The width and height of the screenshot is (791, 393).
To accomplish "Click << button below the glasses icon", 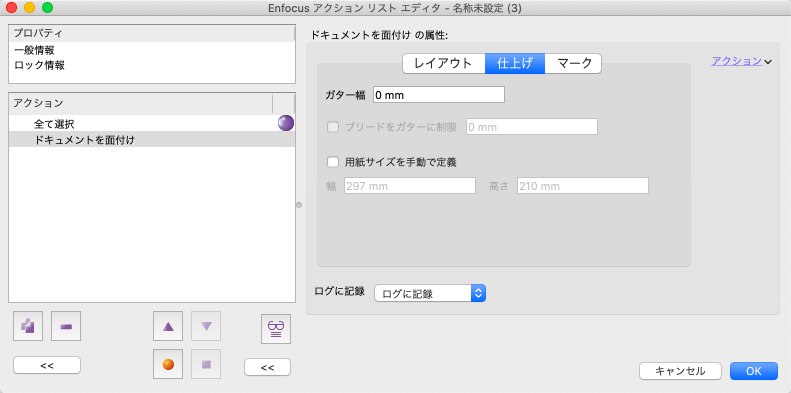I will (267, 367).
